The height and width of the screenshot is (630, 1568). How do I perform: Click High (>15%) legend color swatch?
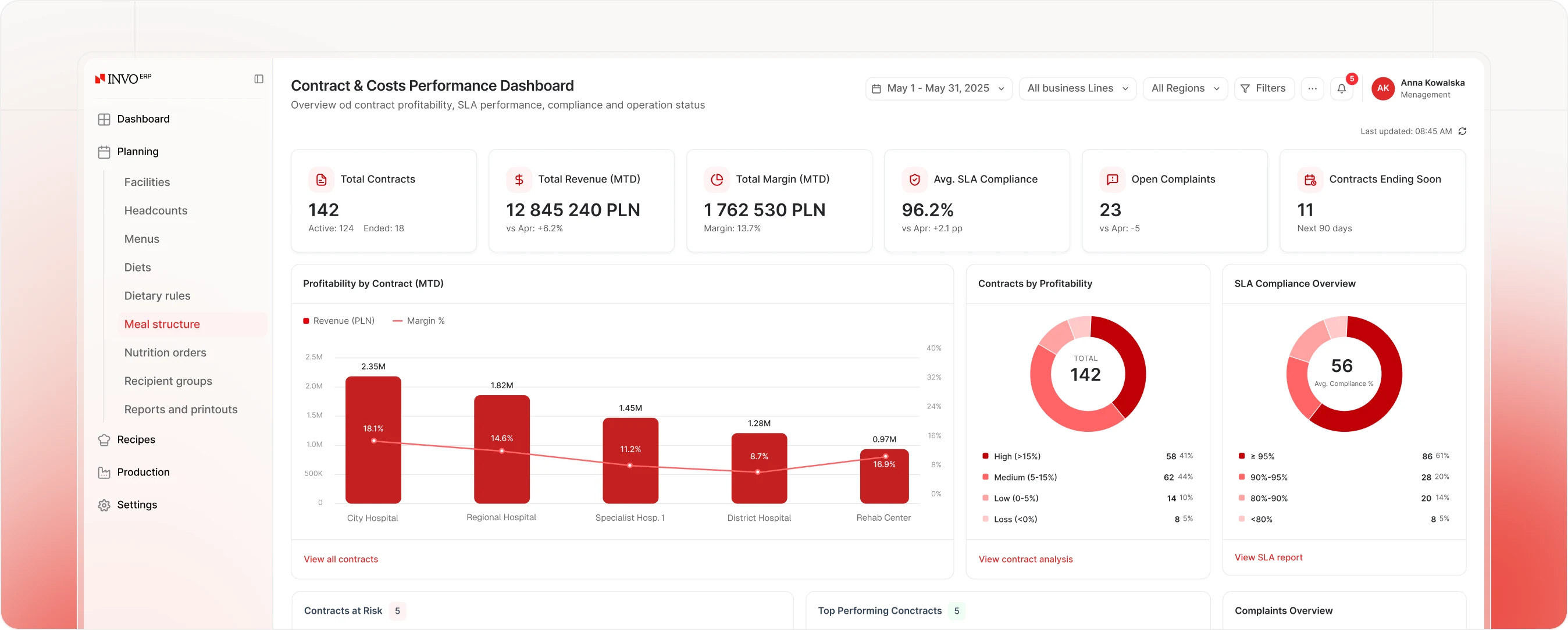[985, 456]
